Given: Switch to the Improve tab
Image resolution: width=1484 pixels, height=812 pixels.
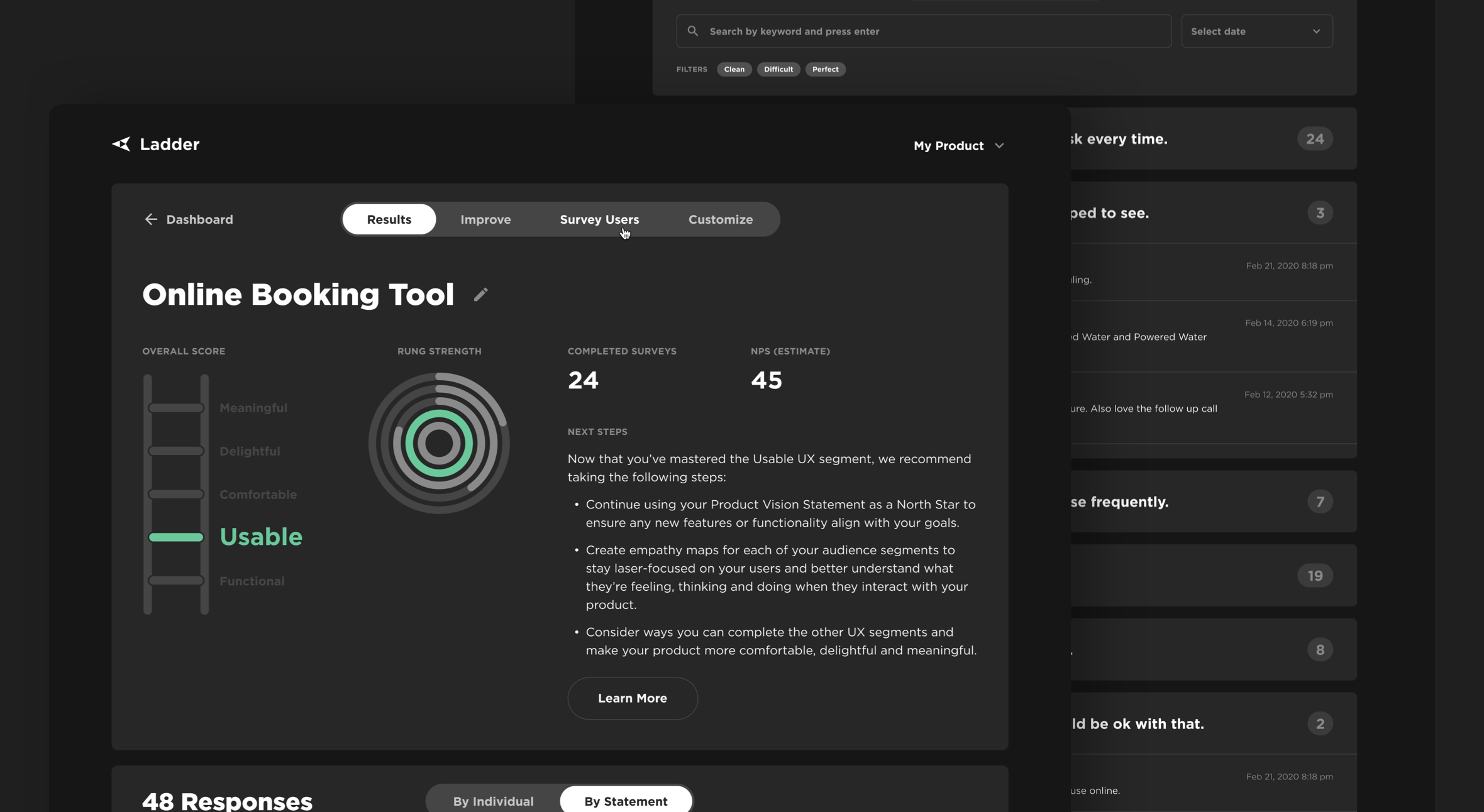Looking at the screenshot, I should 485,219.
